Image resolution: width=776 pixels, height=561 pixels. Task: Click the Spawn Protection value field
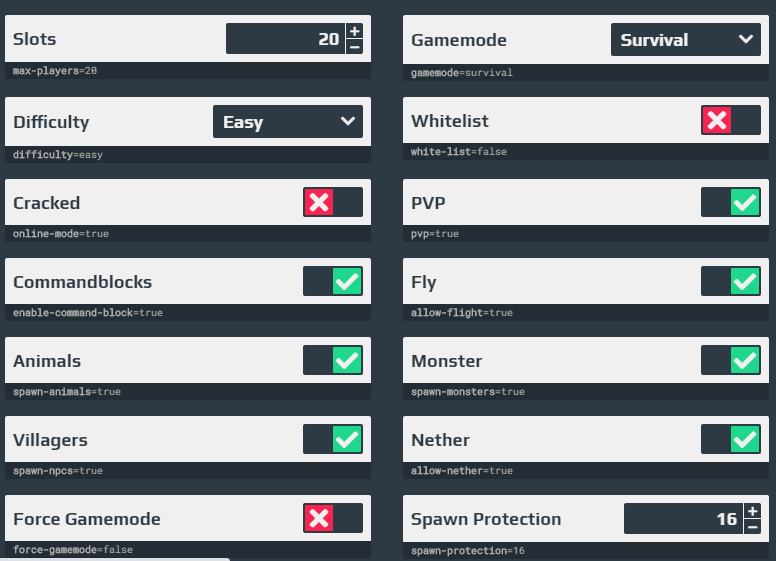(x=683, y=518)
